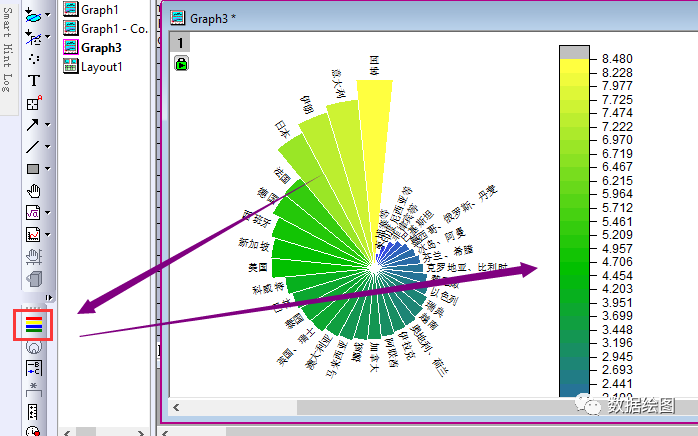Click the rescale hand tool
The image size is (698, 436).
(34, 256)
